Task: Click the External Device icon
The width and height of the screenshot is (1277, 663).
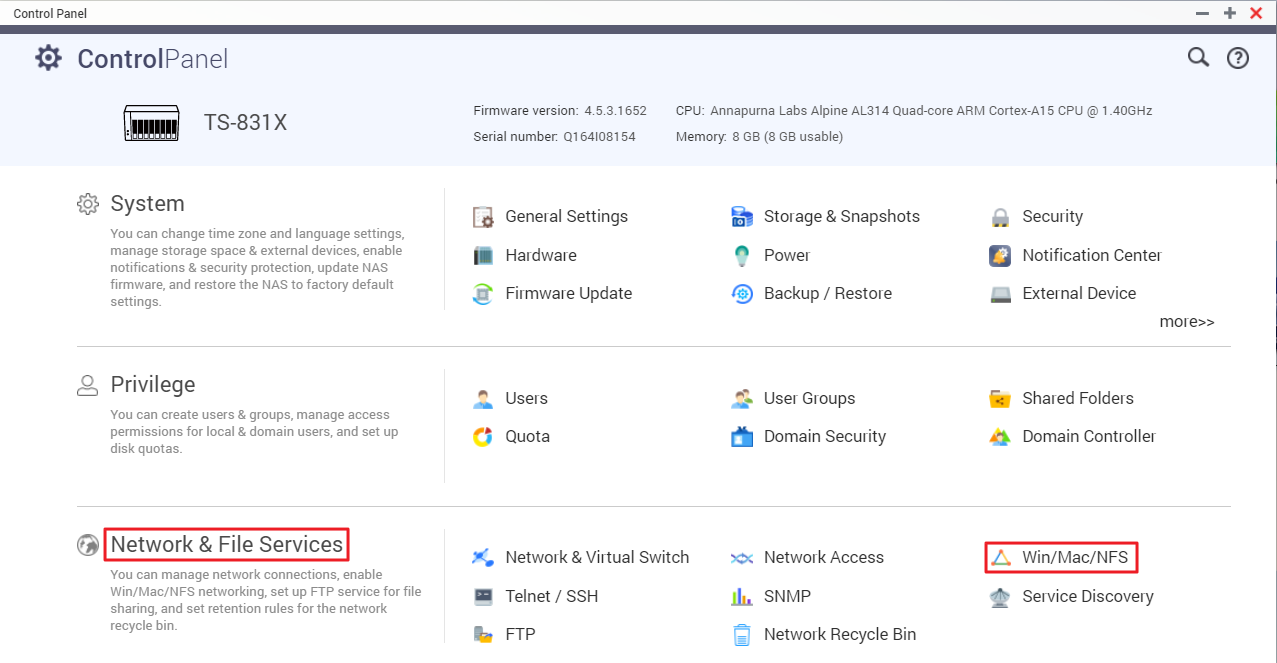Action: point(1000,294)
